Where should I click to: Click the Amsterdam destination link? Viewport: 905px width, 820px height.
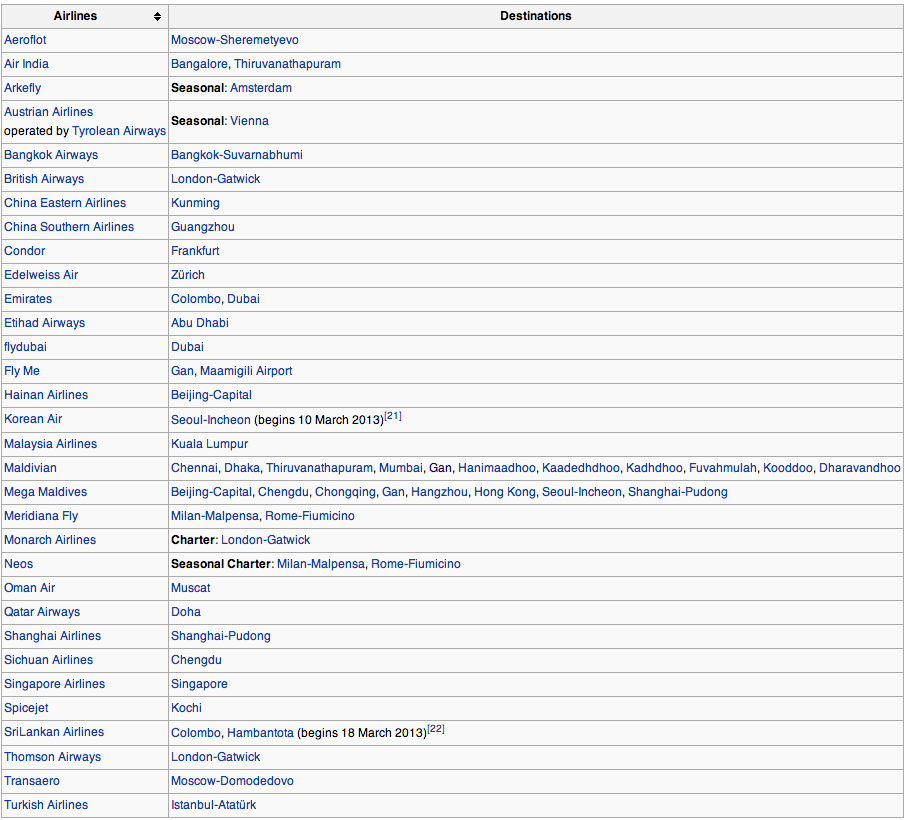[261, 88]
